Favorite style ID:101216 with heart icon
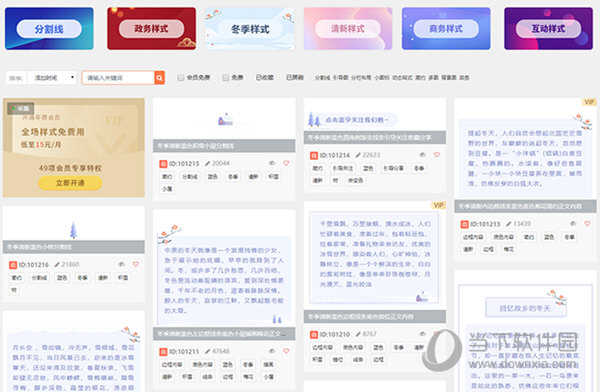This screenshot has height=392, width=600. [136, 264]
